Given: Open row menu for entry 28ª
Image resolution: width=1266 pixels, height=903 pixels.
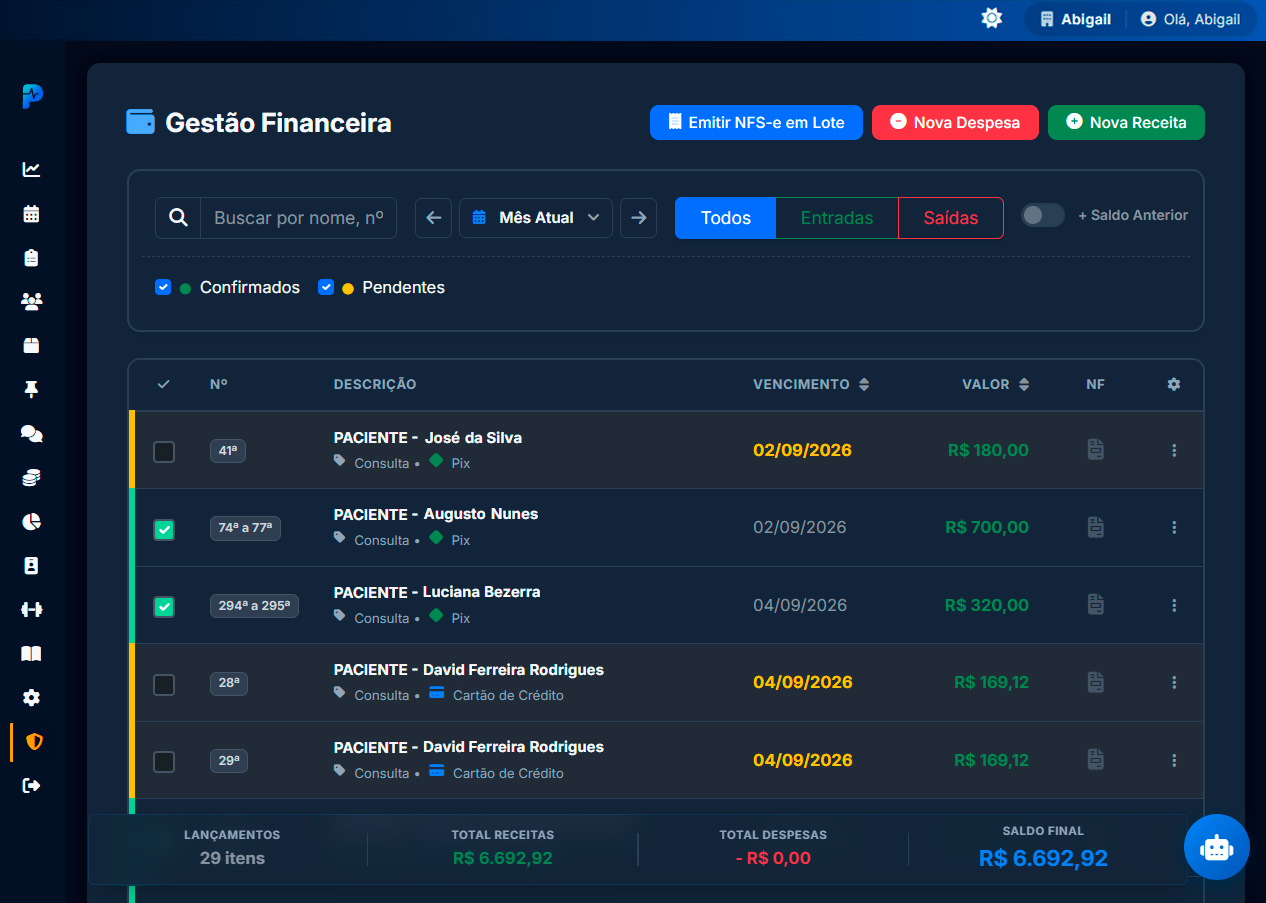Looking at the screenshot, I should pyautogui.click(x=1174, y=682).
